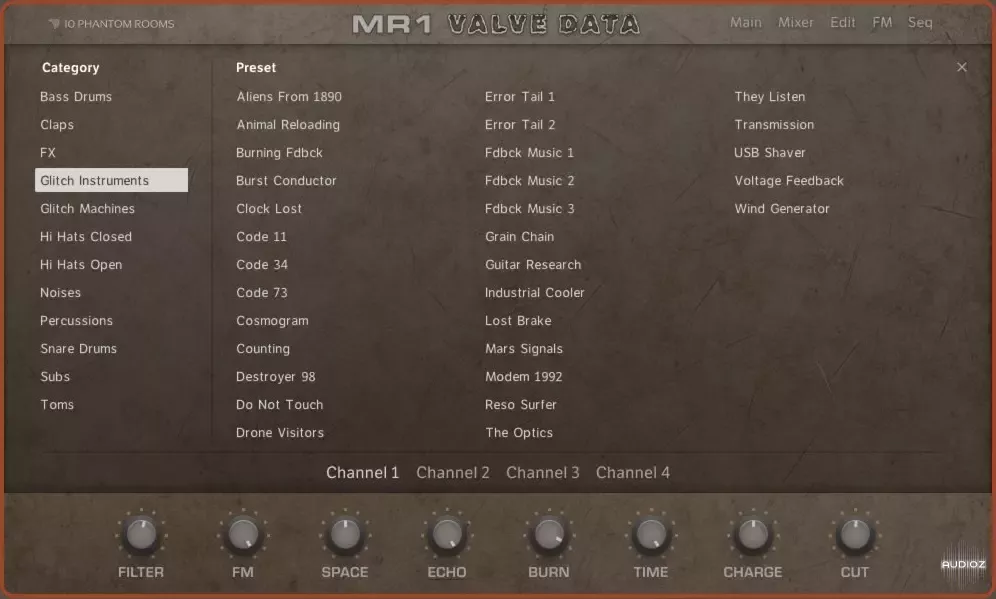Click the BURN knob
This screenshot has height=599, width=996.
(548, 536)
